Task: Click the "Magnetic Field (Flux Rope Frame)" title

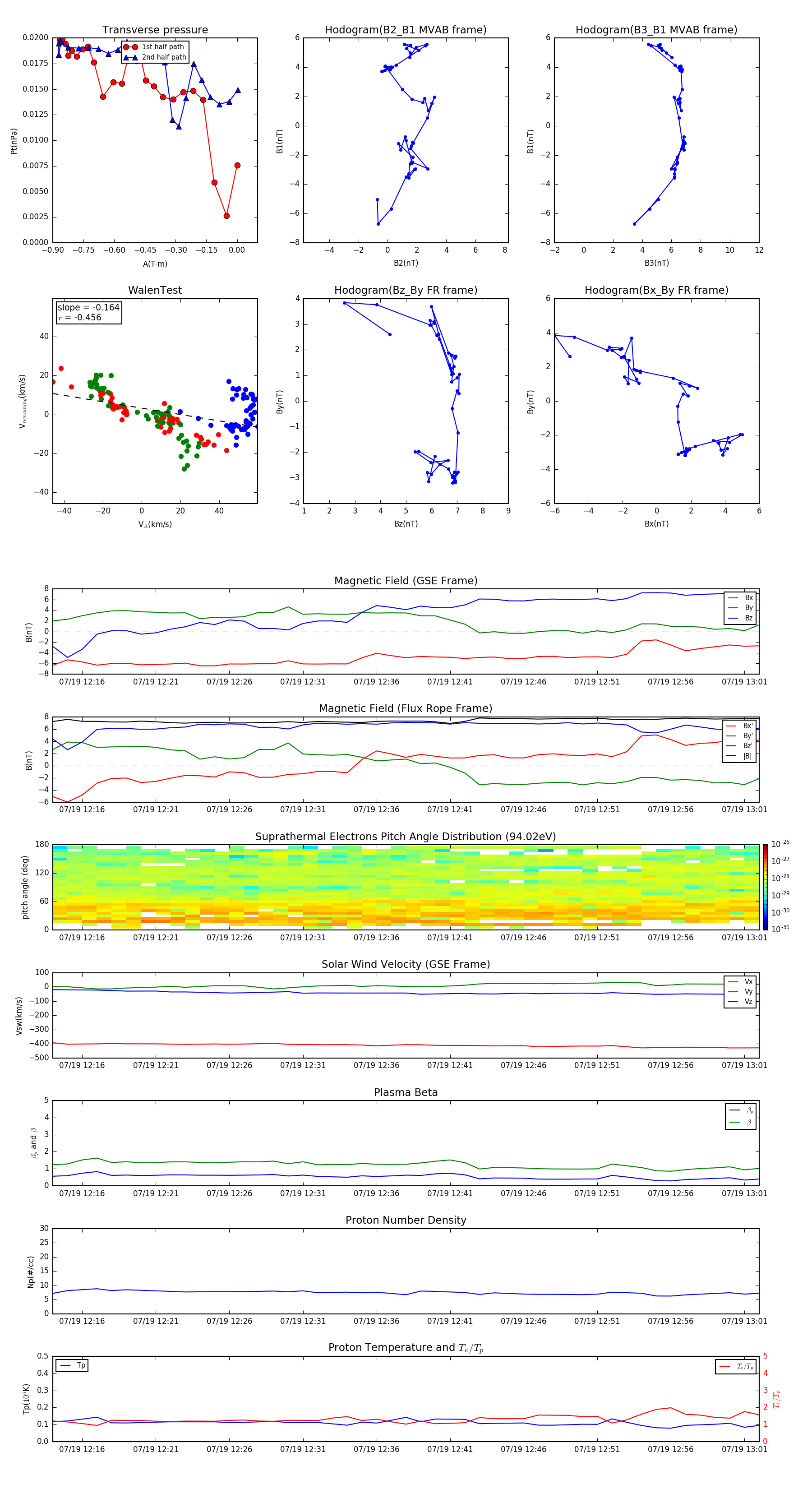Action: (x=406, y=709)
